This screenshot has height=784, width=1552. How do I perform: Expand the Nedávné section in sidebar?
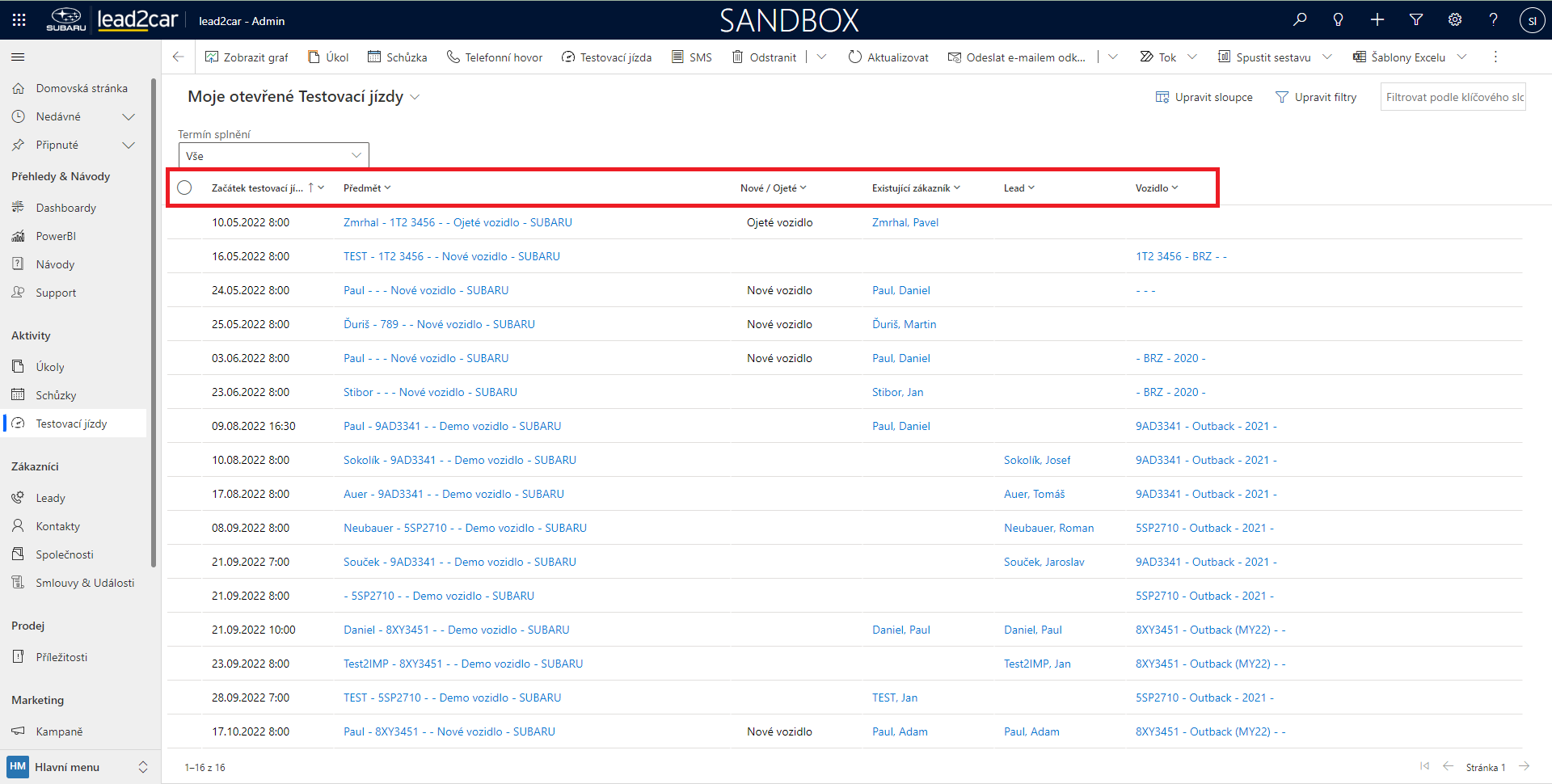(x=128, y=116)
